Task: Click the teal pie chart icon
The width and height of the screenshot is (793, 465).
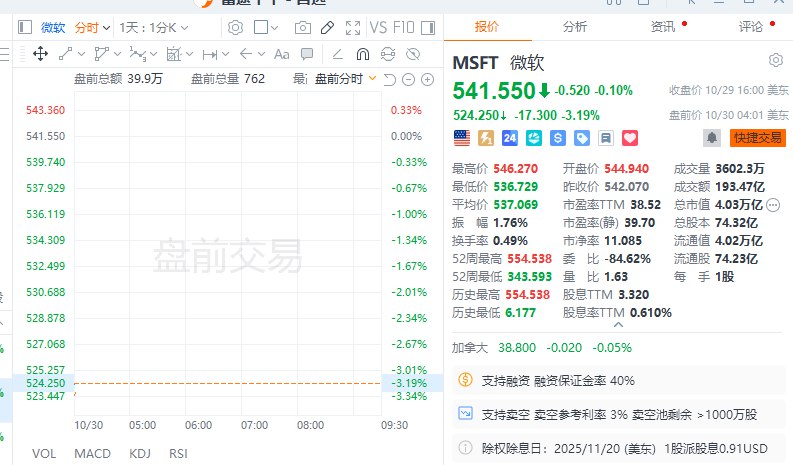Action: pos(534,138)
